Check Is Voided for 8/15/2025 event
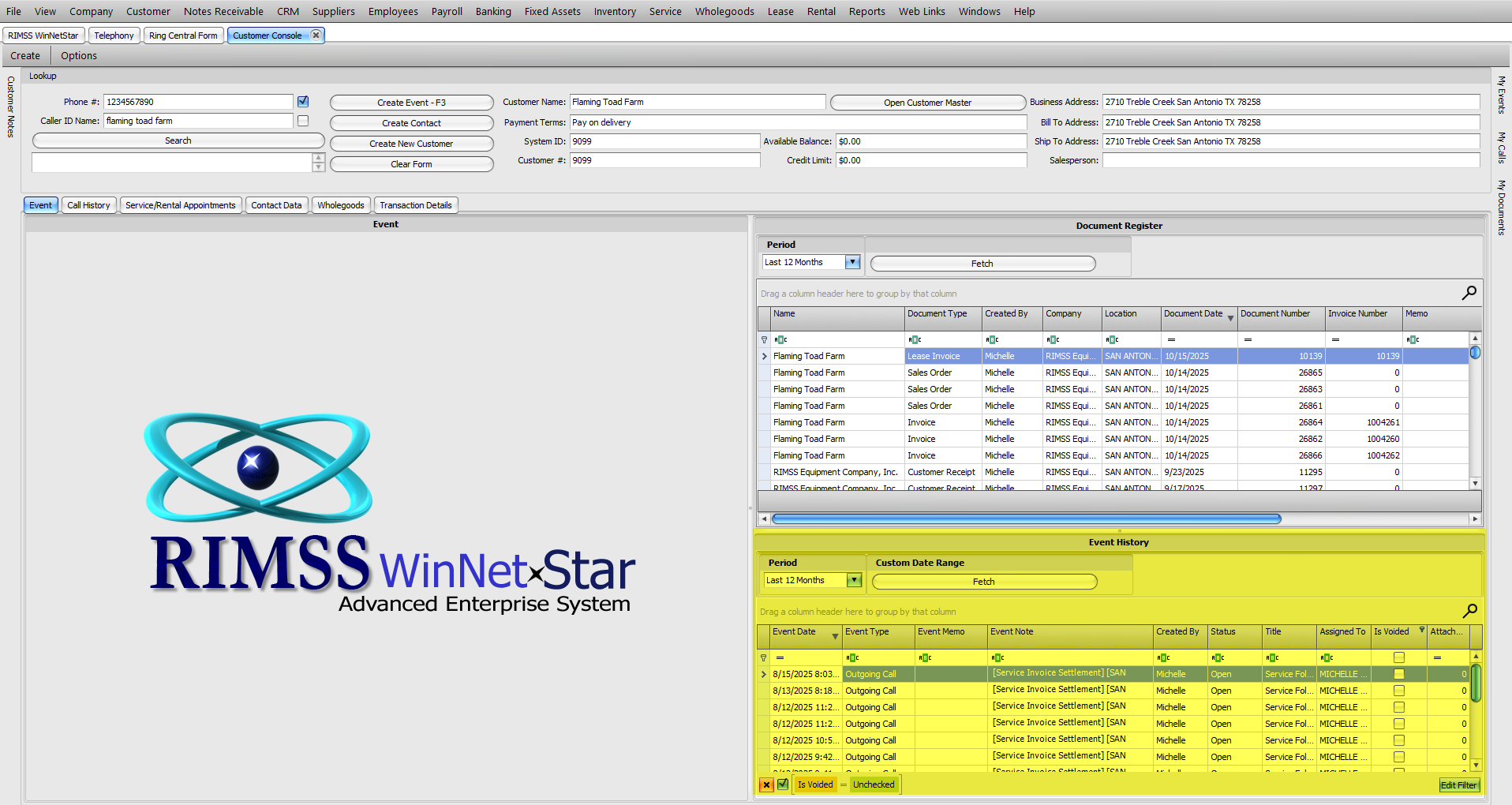The image size is (1512, 805). [1399, 674]
